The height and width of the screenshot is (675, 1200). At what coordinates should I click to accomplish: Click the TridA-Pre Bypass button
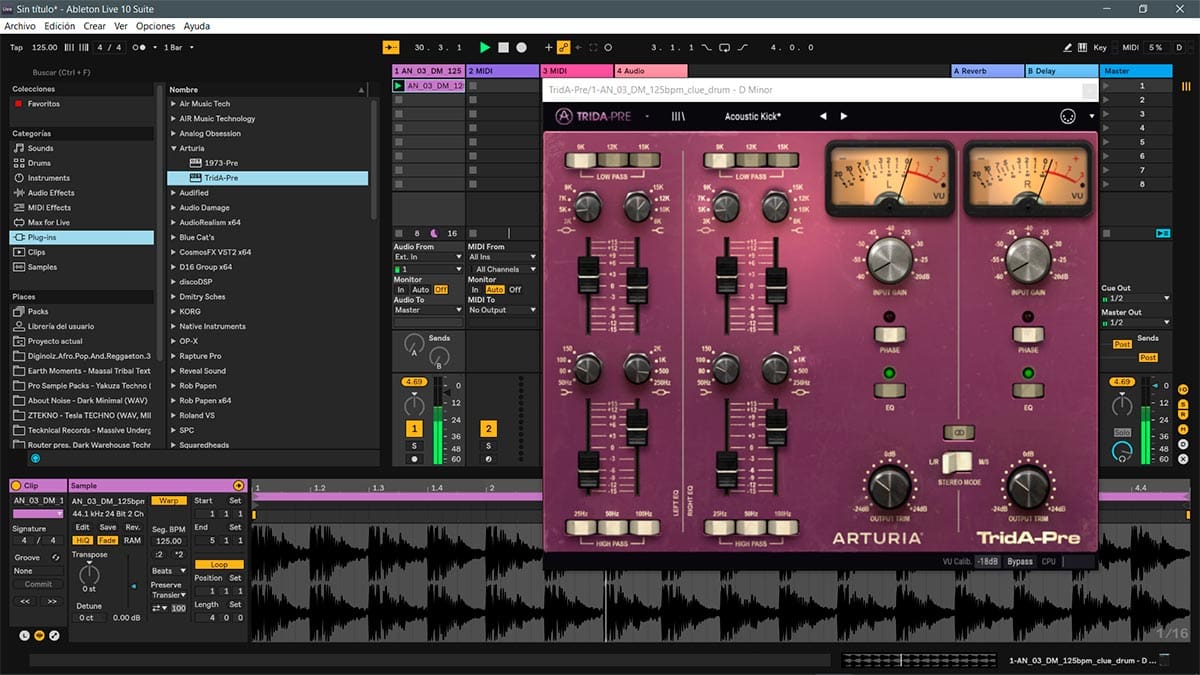tap(1020, 562)
